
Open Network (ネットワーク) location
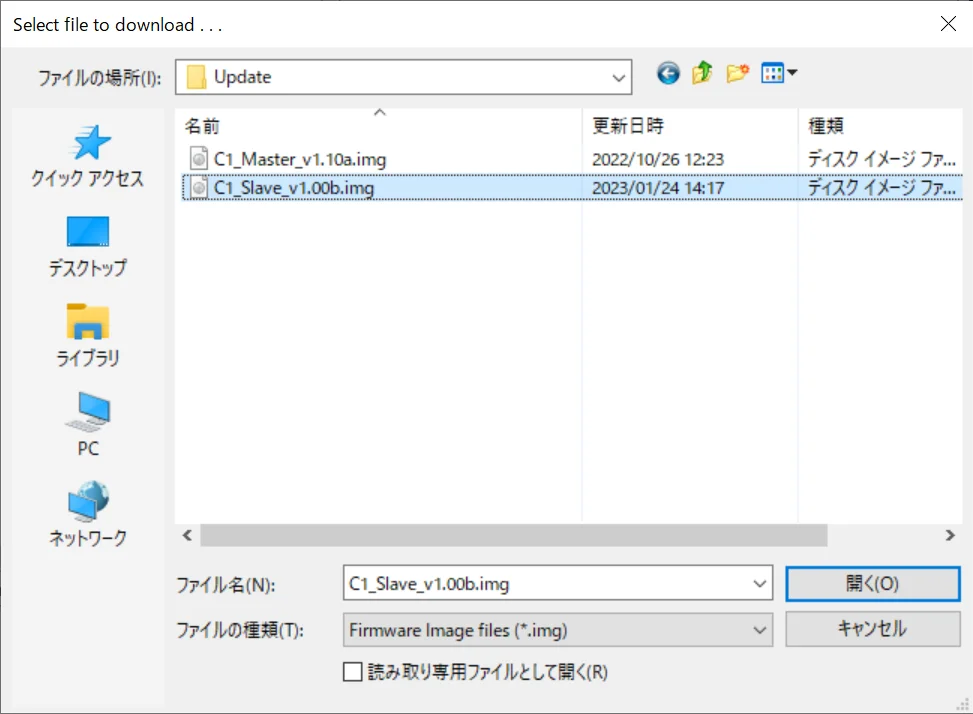(x=88, y=514)
